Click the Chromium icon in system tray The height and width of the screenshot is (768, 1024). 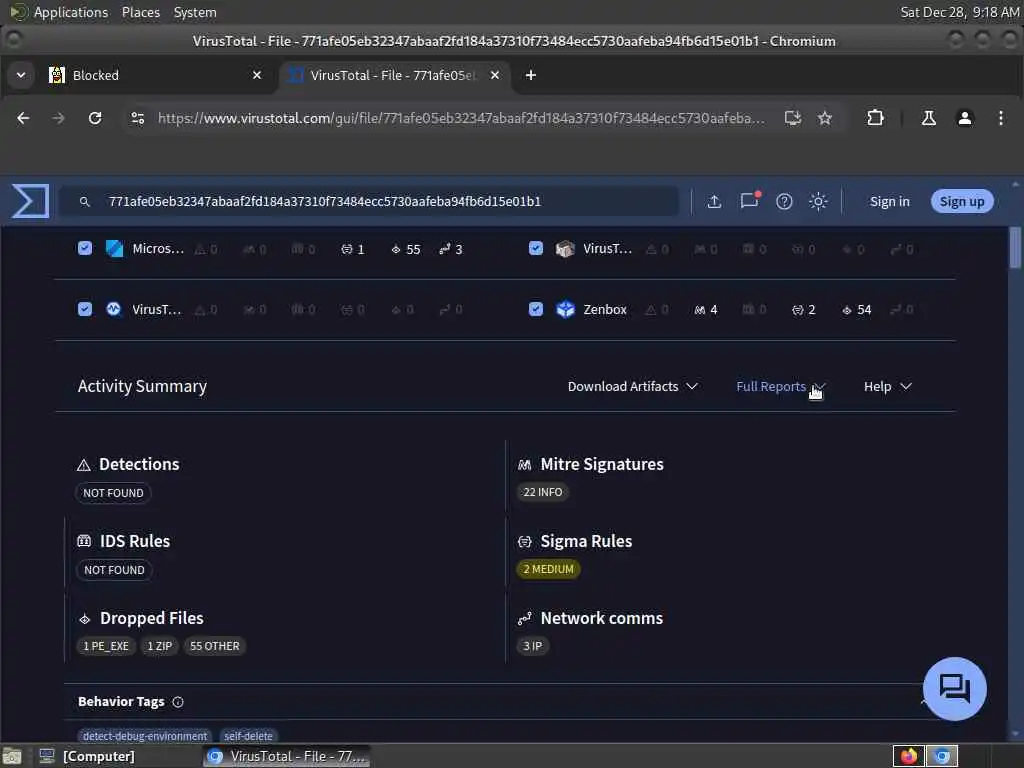[x=942, y=756]
